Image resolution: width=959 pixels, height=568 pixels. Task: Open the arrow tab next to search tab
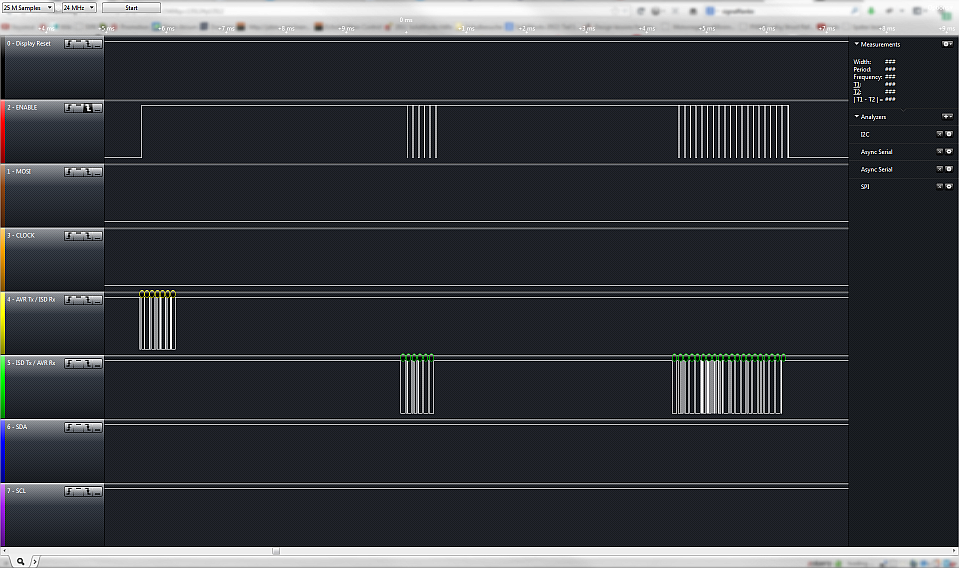(x=35, y=561)
